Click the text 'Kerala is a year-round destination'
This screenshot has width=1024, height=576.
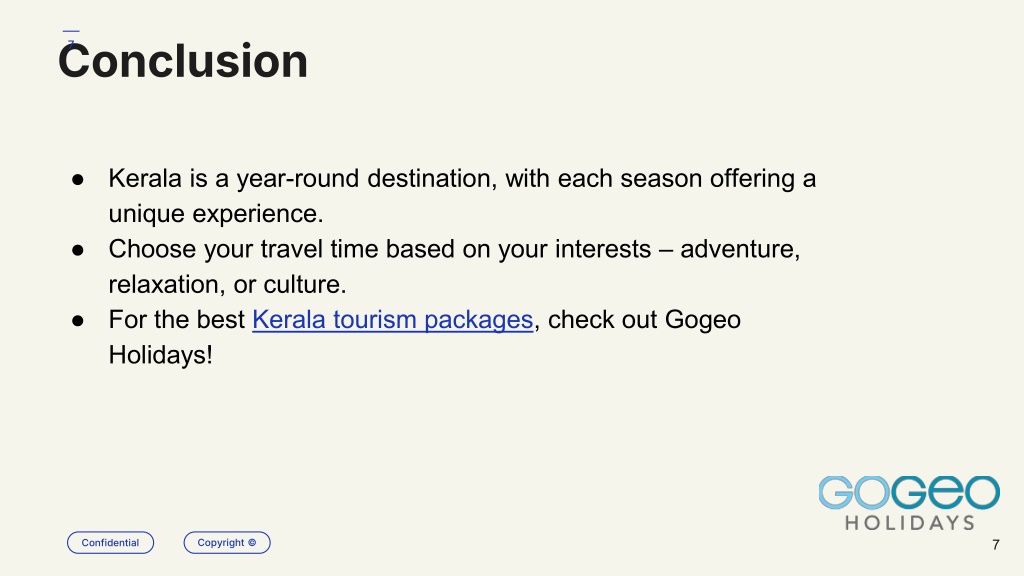302,178
